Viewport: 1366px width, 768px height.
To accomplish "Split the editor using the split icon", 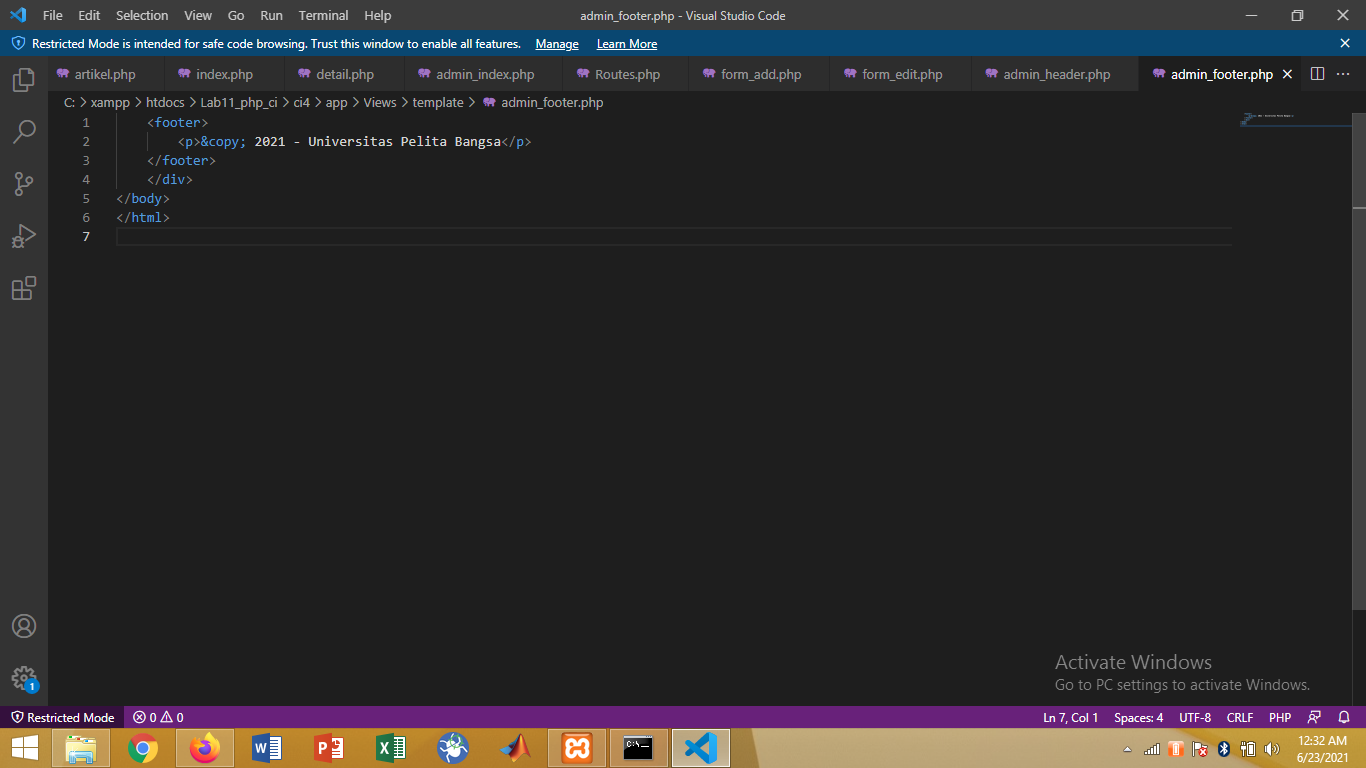I will coord(1317,73).
